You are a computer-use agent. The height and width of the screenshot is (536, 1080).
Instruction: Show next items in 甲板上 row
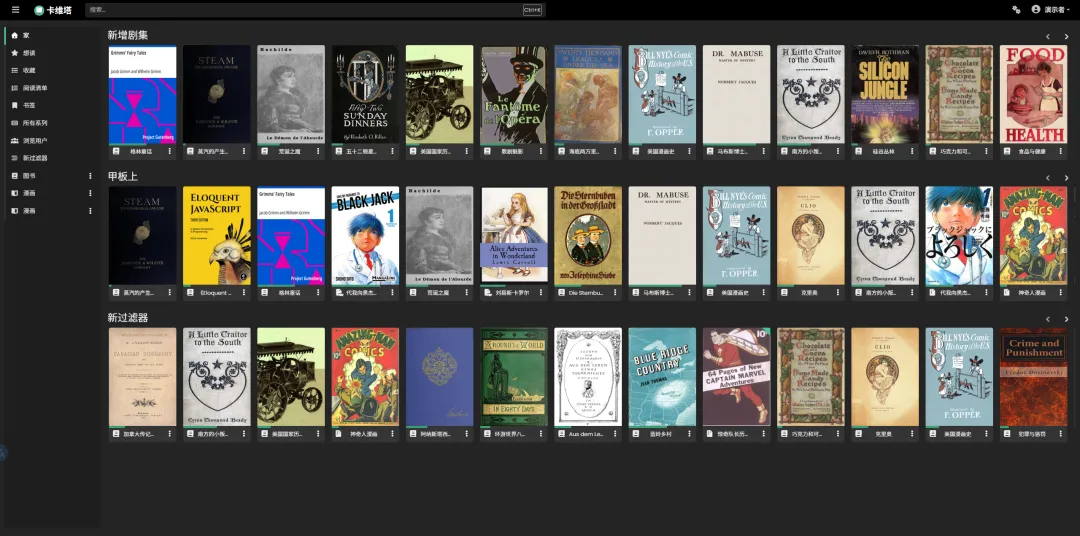click(1066, 178)
